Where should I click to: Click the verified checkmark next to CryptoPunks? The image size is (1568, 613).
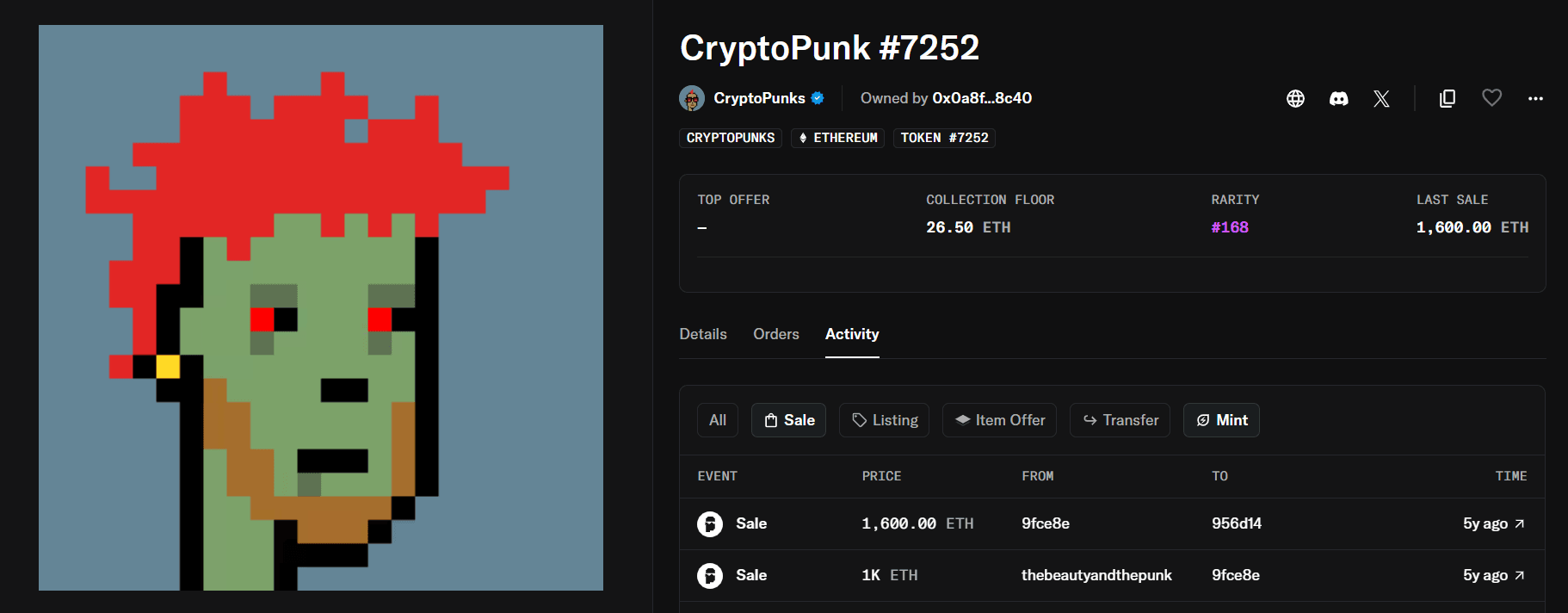point(818,98)
